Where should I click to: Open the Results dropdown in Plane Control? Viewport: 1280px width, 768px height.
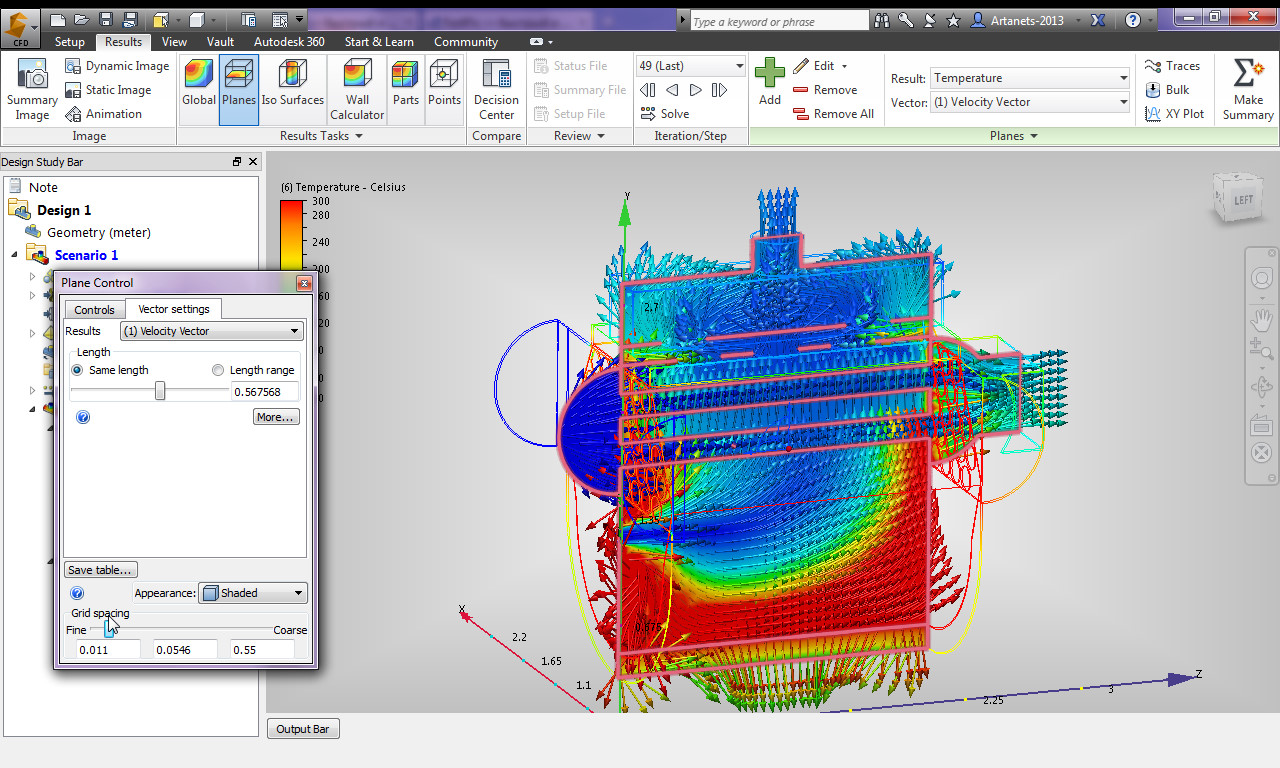click(x=211, y=331)
